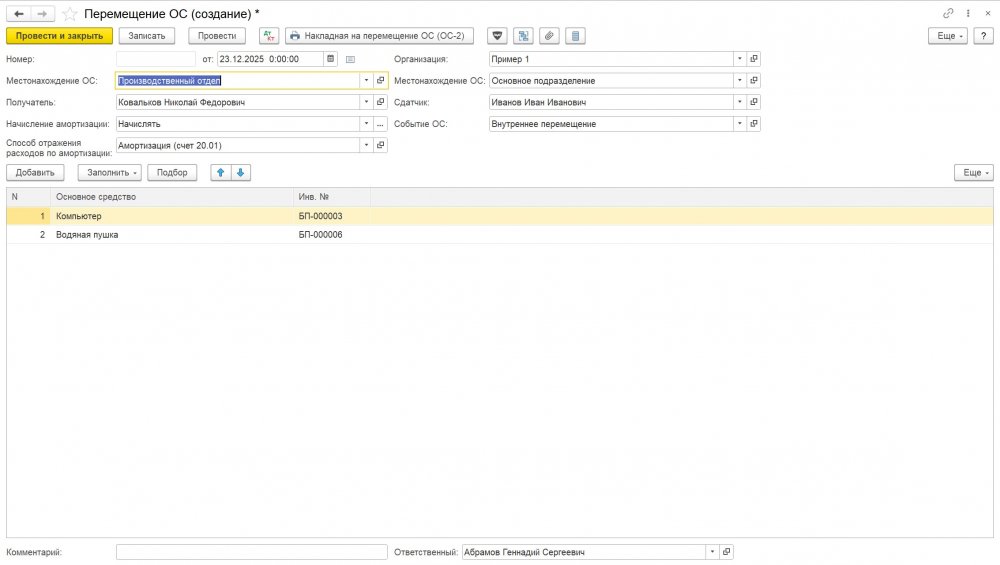This screenshot has height=565, width=1000.
Task: Move the selected row down with the arrow
Action: (x=240, y=172)
